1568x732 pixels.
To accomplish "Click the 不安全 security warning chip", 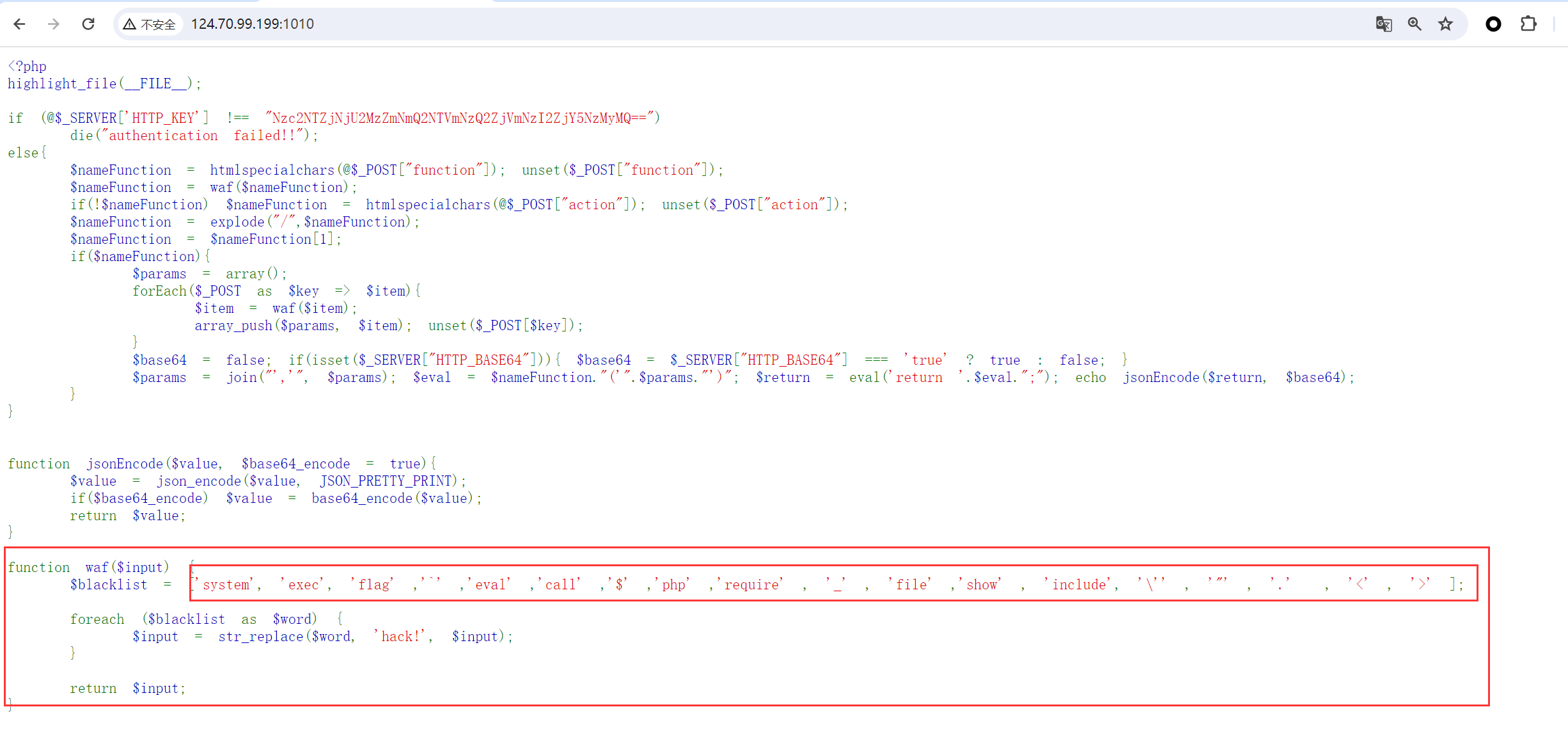I will tap(151, 24).
